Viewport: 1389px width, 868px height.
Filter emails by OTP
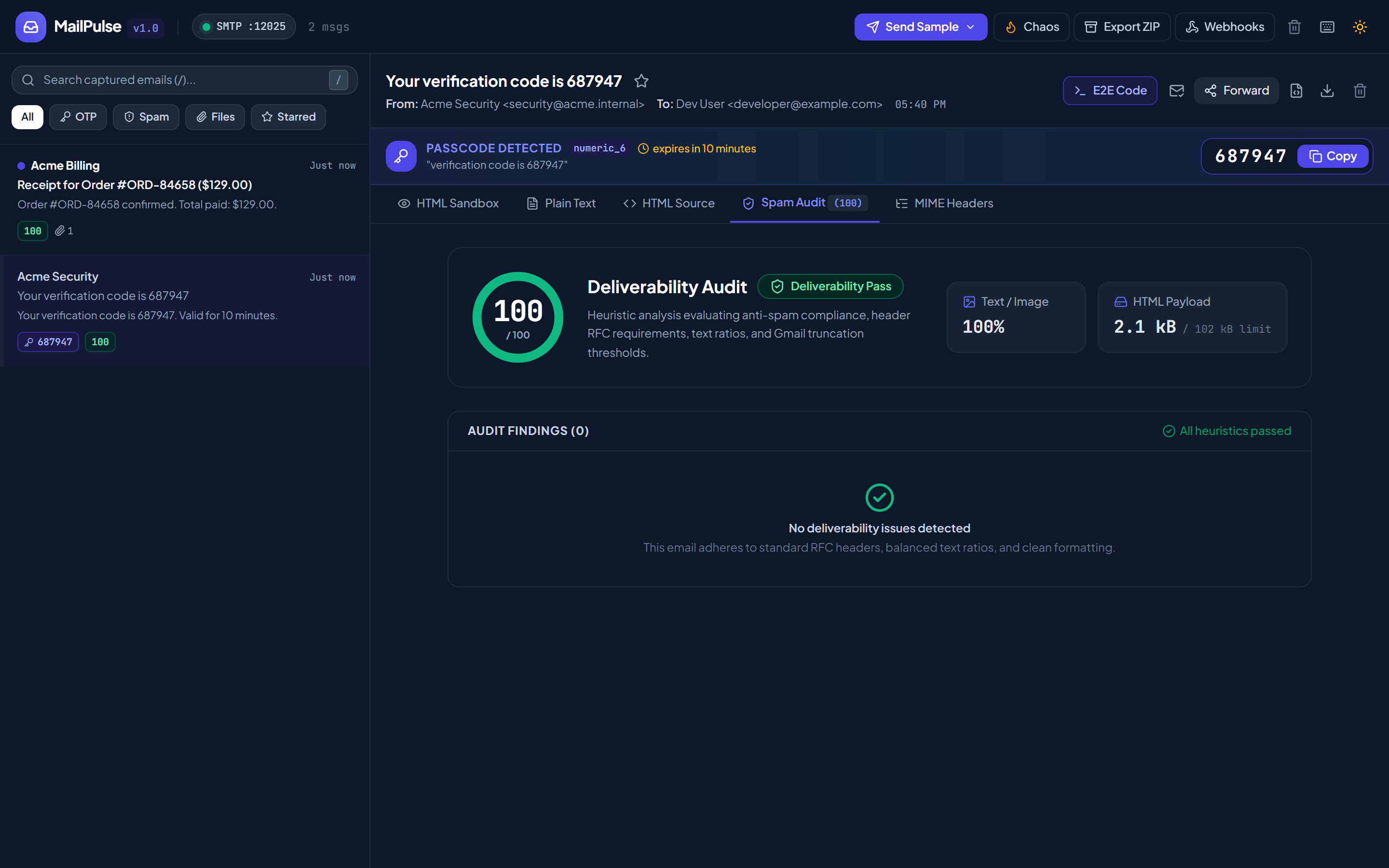[78, 117]
